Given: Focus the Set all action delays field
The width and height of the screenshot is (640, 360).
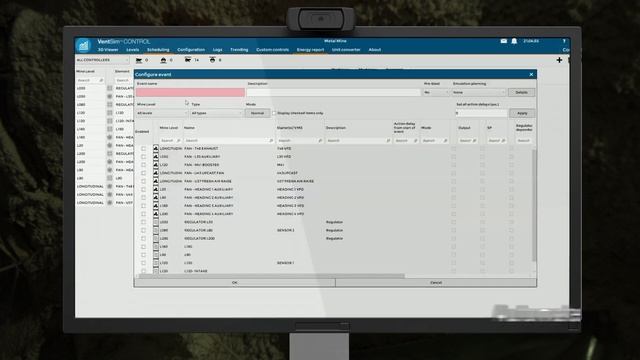Looking at the screenshot, I should tap(481, 113).
